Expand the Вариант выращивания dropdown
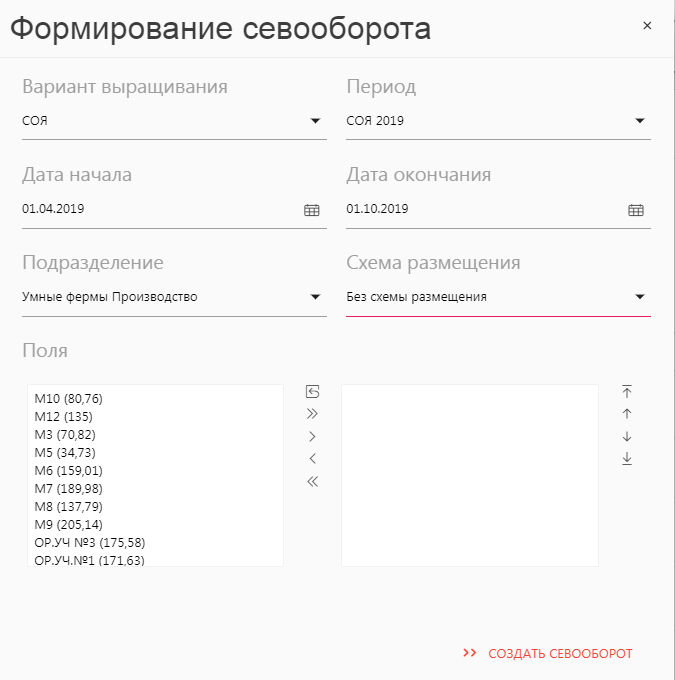The width and height of the screenshot is (675, 680). 315,122
